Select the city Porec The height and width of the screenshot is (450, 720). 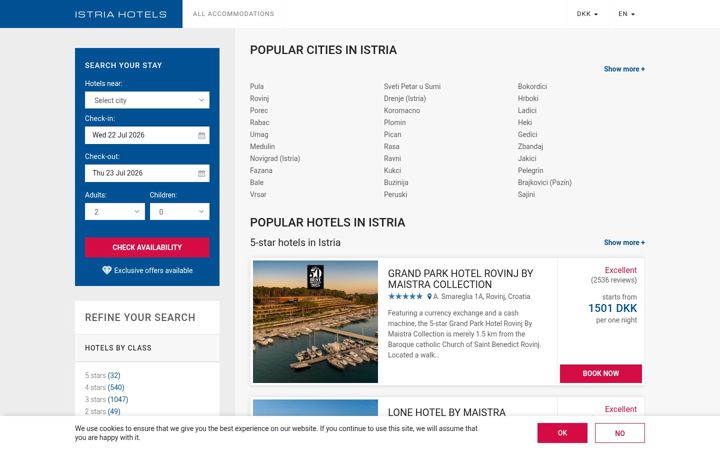click(259, 110)
